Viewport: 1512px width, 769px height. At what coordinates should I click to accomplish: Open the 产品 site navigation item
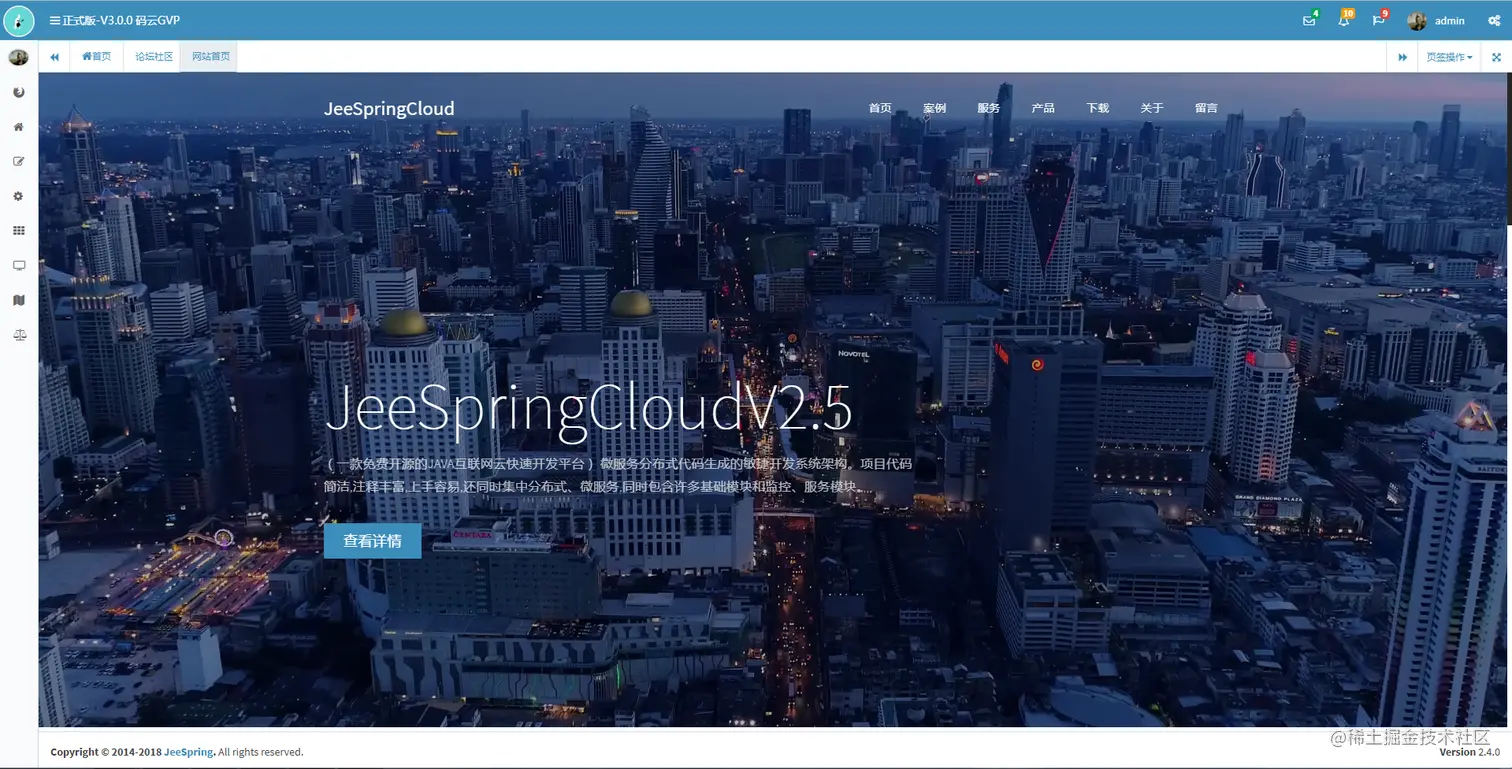tap(1043, 108)
